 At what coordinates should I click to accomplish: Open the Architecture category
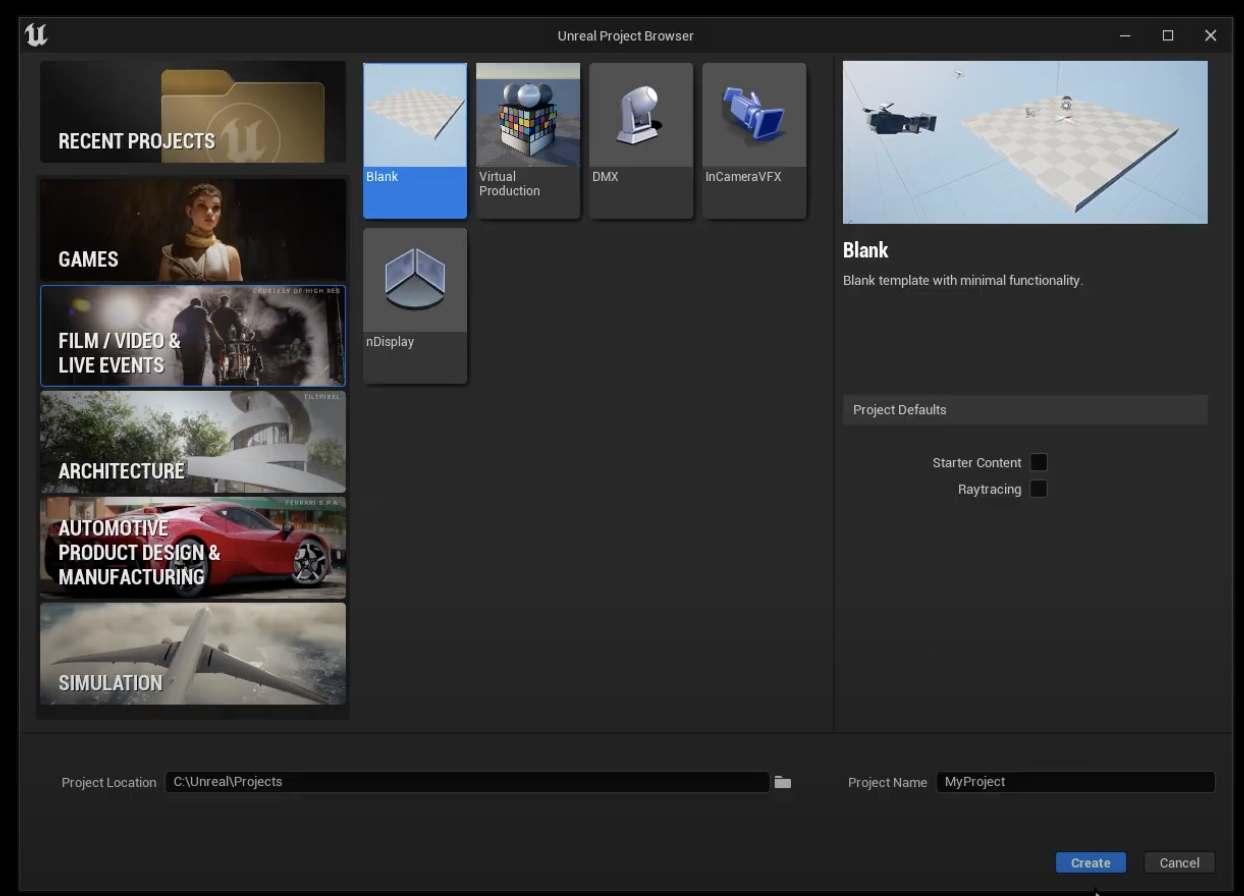192,442
